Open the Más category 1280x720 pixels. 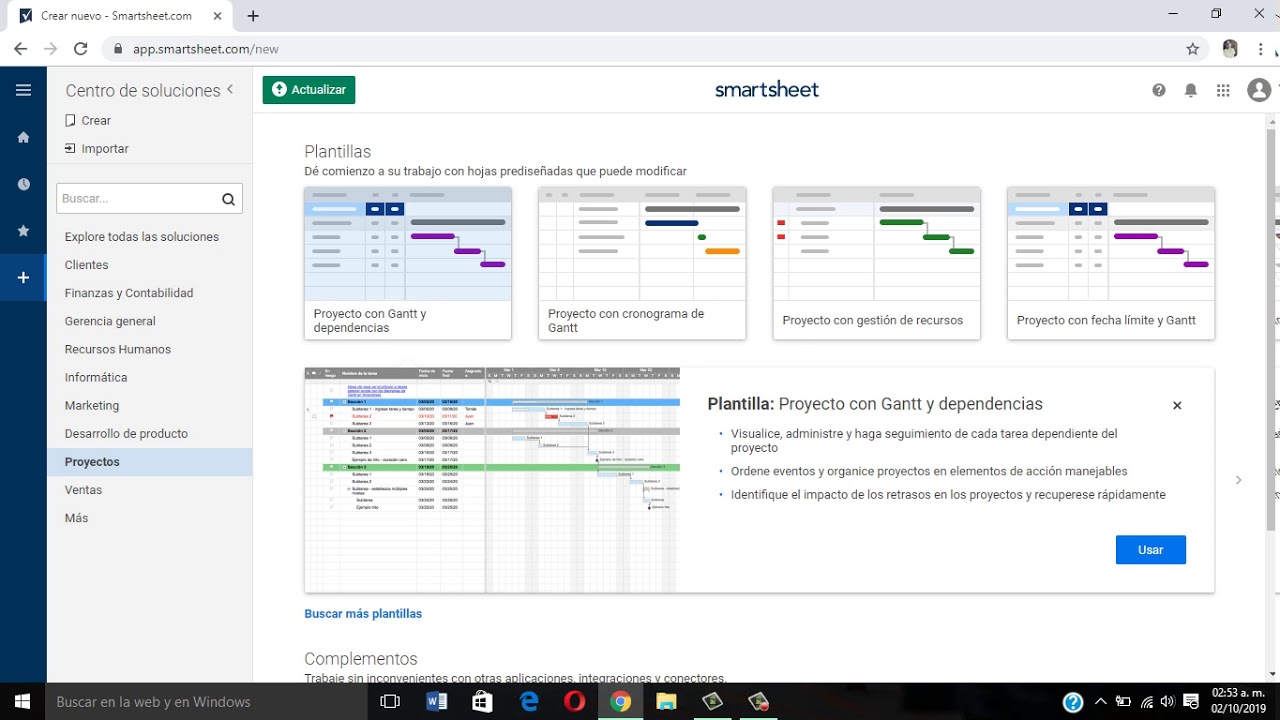pos(76,518)
